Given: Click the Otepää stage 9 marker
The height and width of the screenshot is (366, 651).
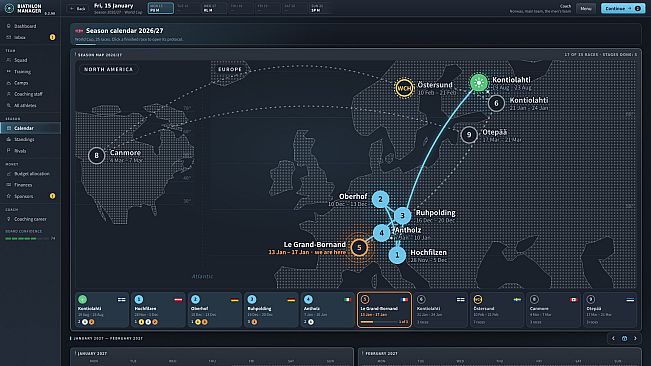Looking at the screenshot, I should (469, 134).
